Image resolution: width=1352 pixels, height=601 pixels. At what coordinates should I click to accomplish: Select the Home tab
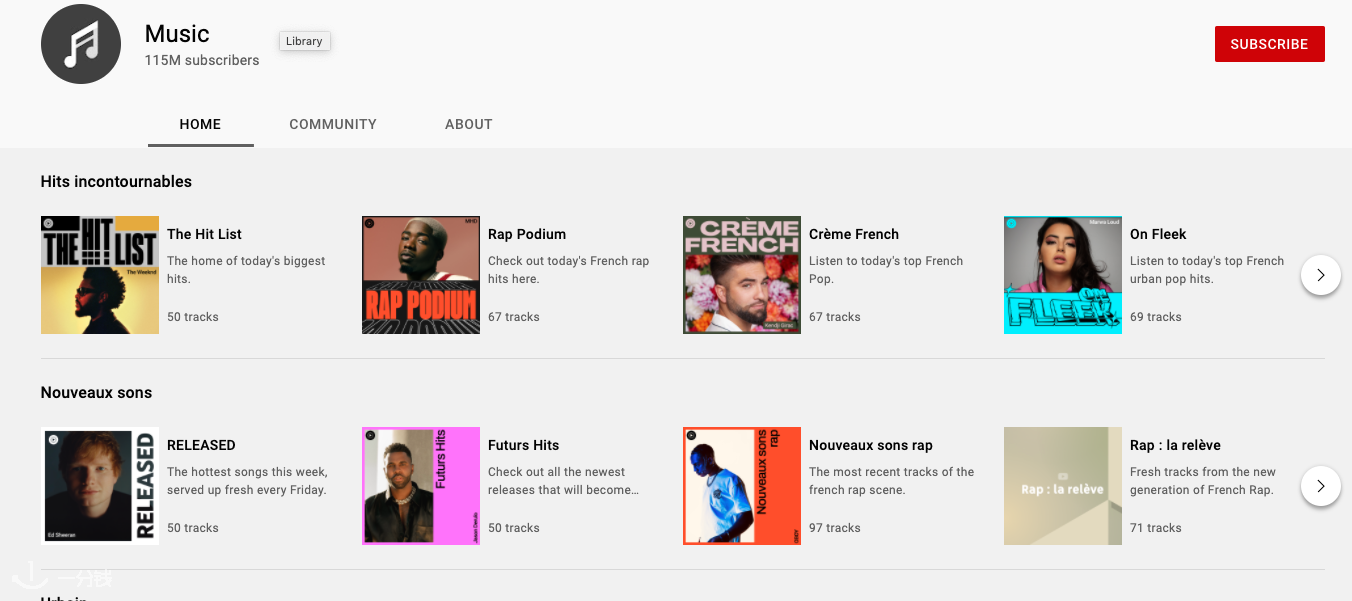point(200,124)
